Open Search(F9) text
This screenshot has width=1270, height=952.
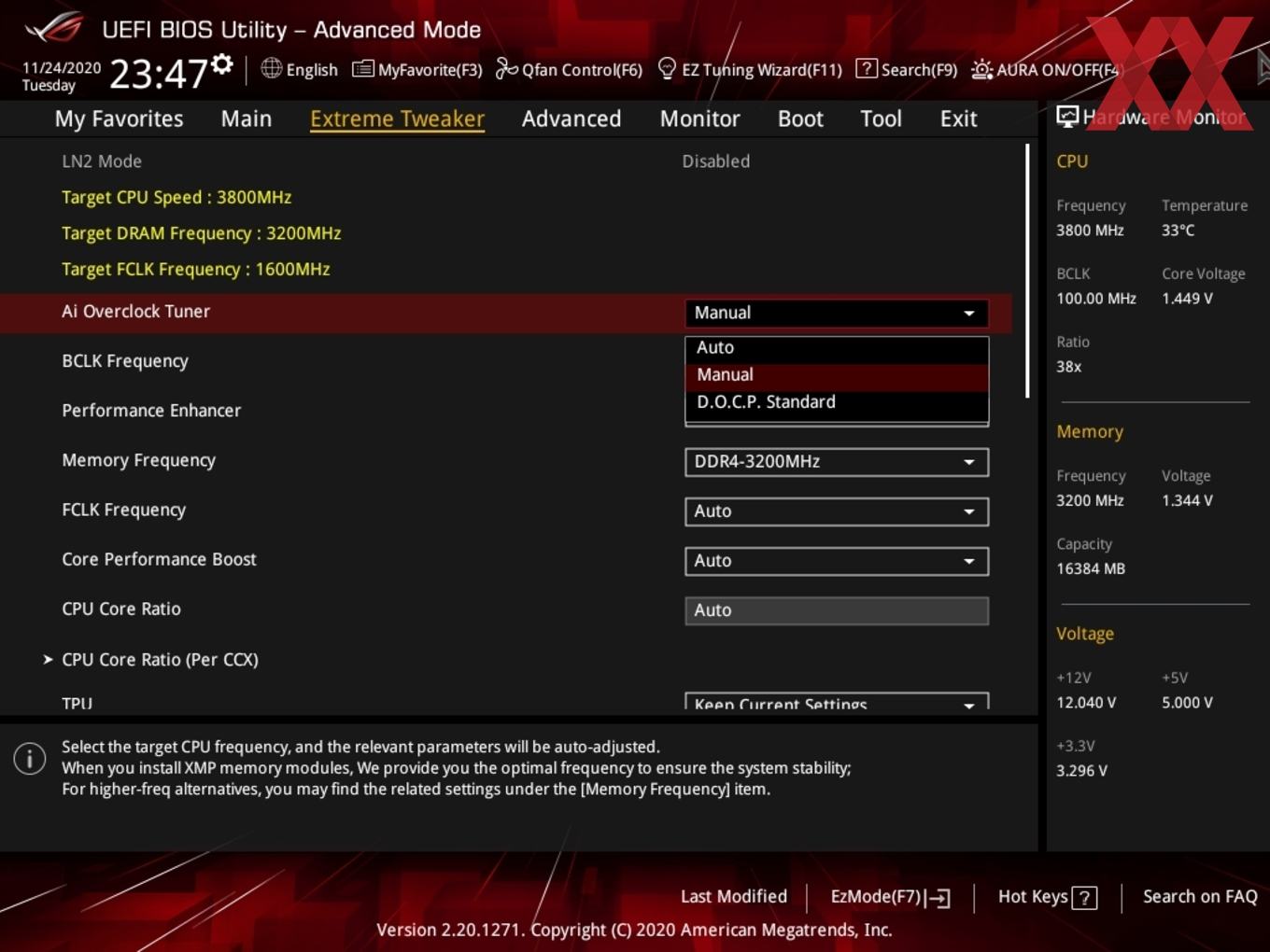coord(919,69)
